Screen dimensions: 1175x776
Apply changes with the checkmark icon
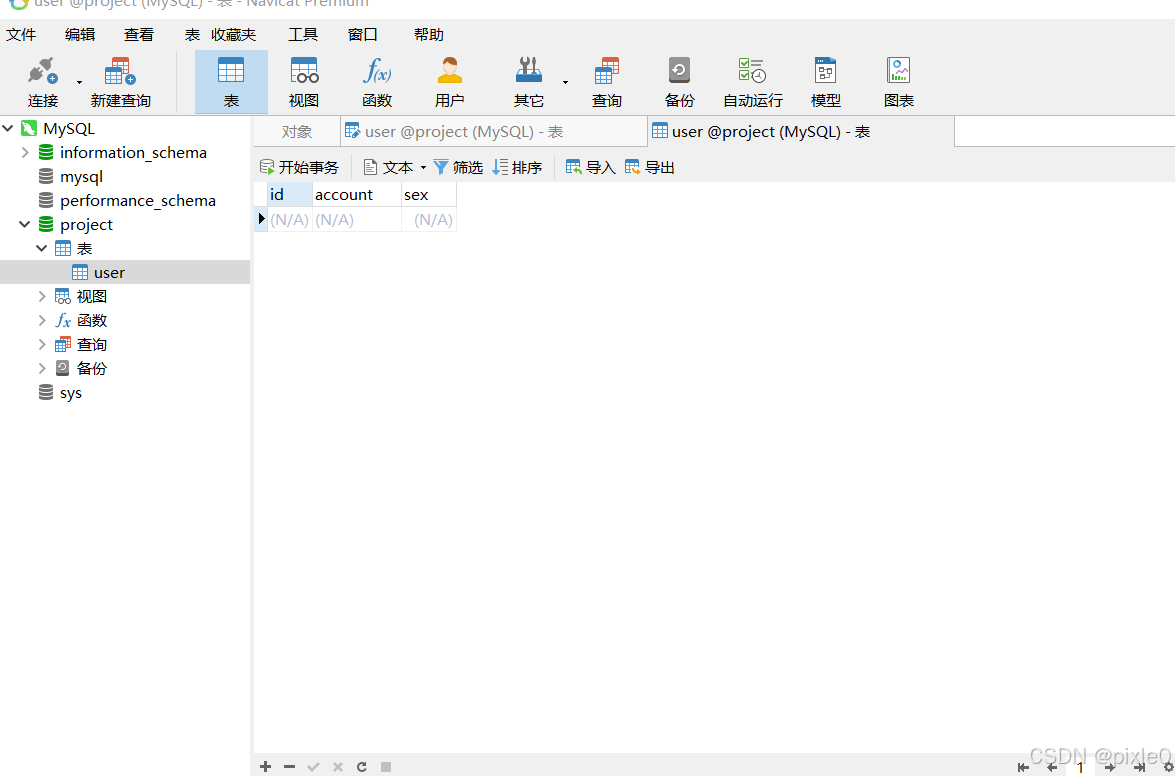pyautogui.click(x=313, y=766)
